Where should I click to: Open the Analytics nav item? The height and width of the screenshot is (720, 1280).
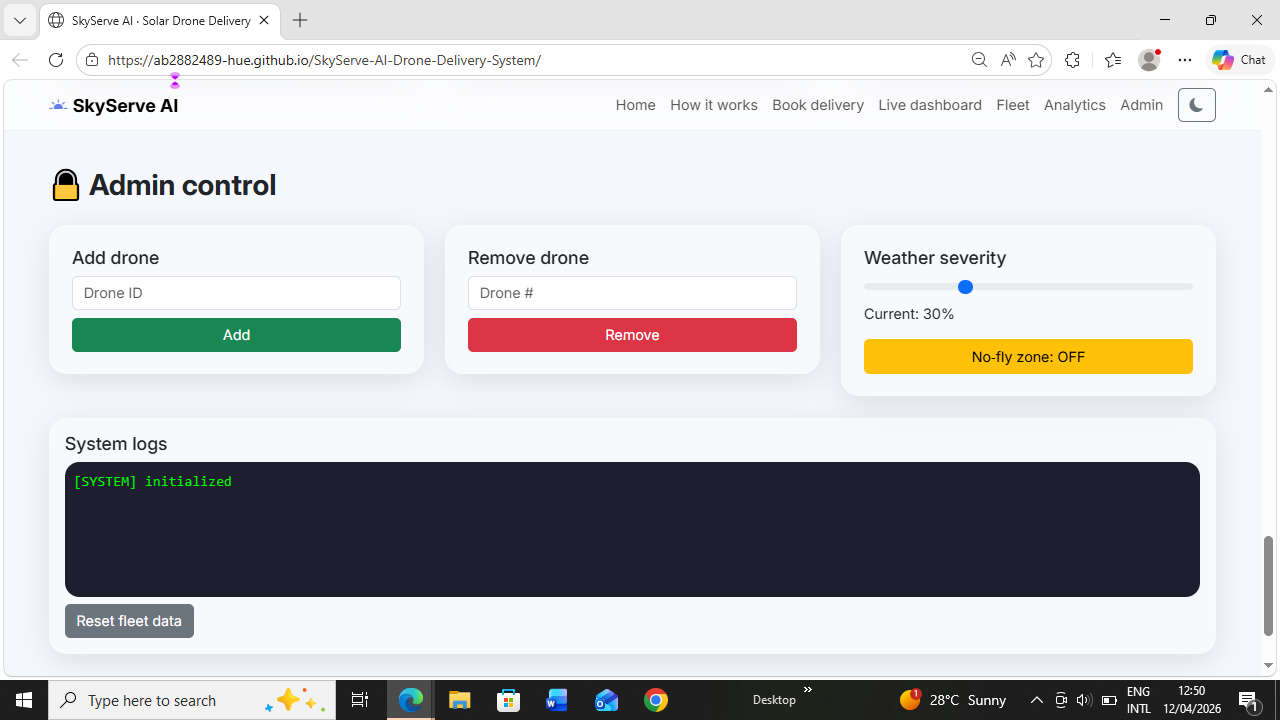1075,105
